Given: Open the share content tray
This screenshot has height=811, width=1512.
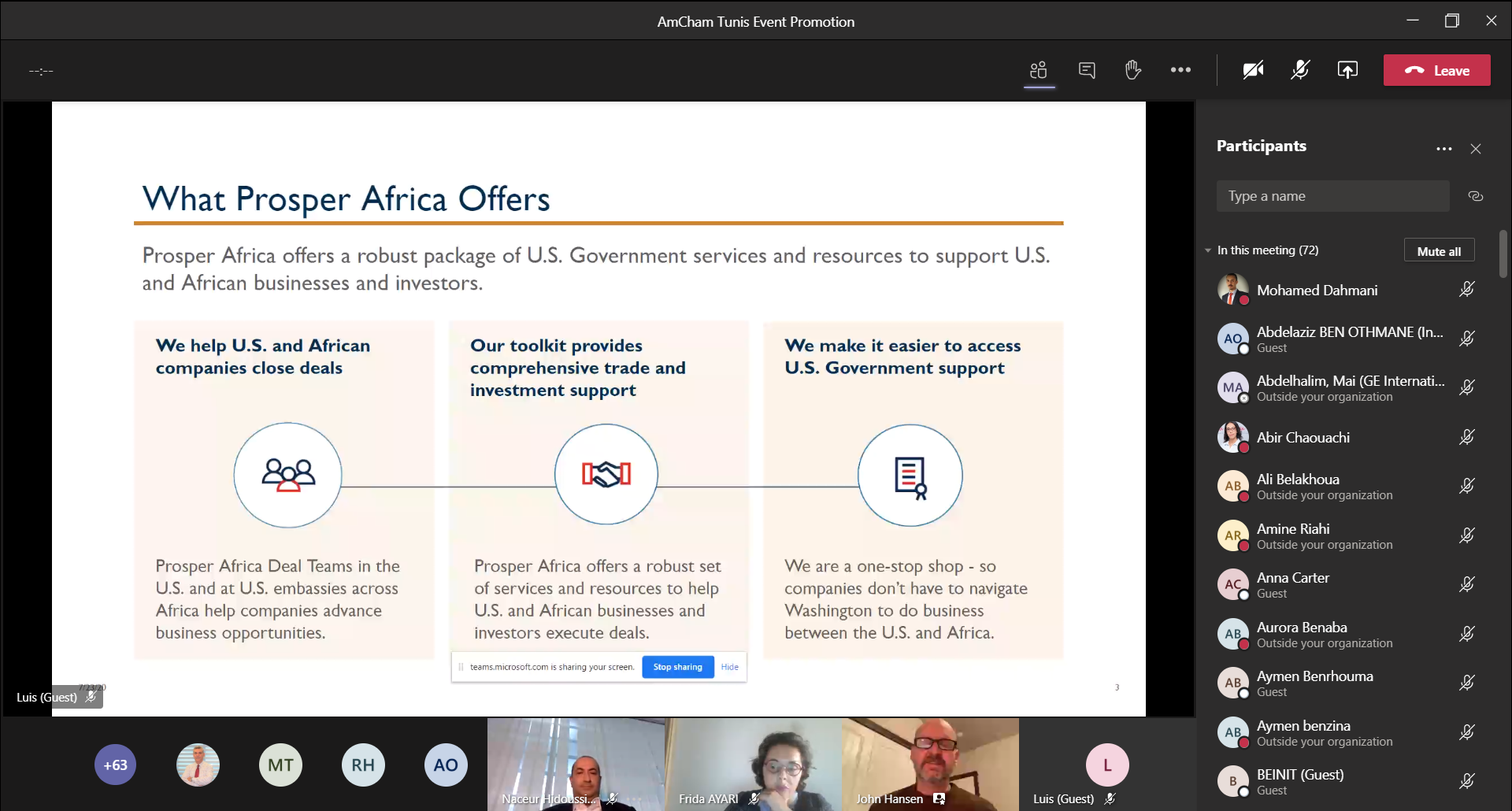Looking at the screenshot, I should point(1347,70).
